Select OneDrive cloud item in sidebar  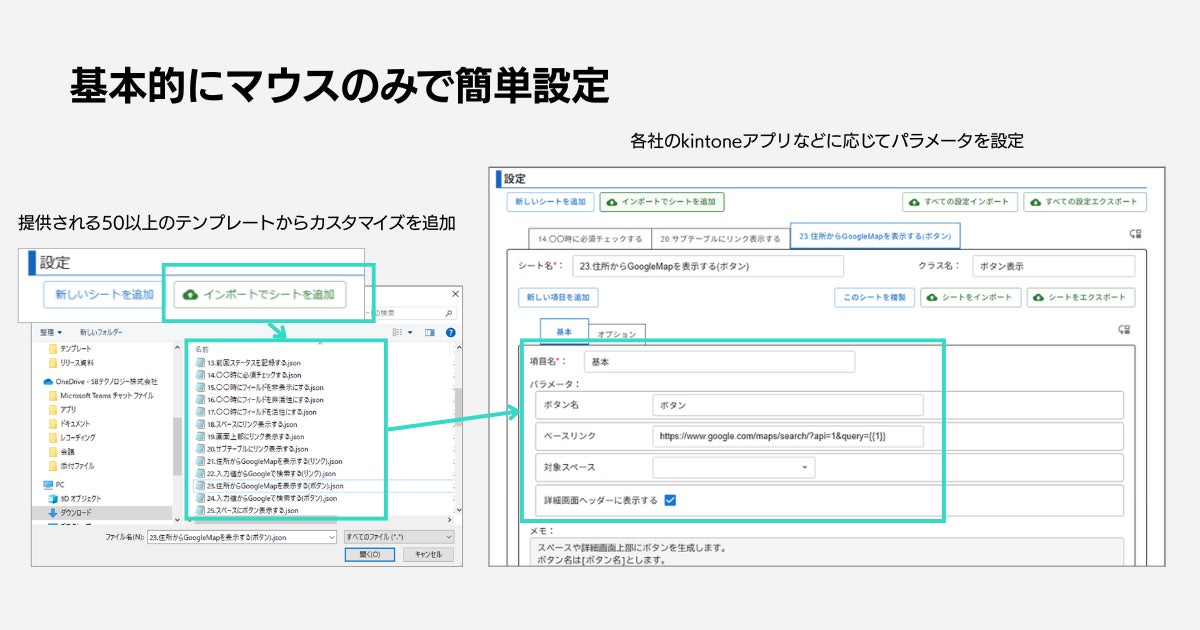click(100, 382)
